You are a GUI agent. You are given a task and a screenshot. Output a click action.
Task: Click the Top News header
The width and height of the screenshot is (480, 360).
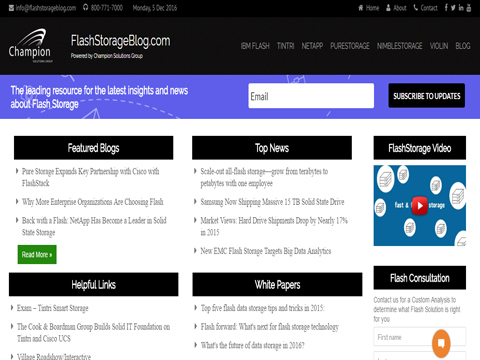click(x=272, y=148)
